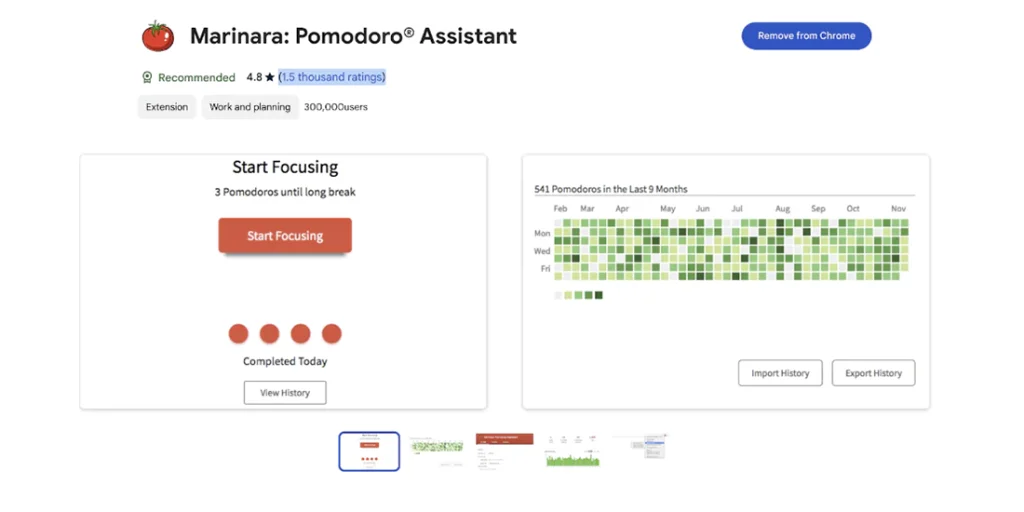Image resolution: width=1024 pixels, height=512 pixels.
Task: Select the fifth screenshot thumbnail
Action: [x=640, y=451]
